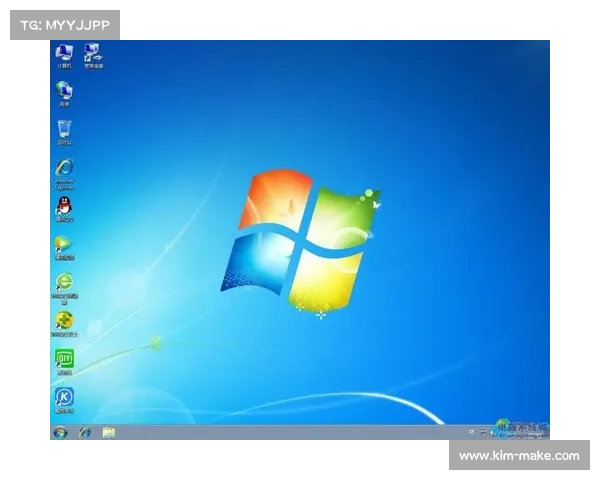Select the Network (网络) desktop icon
Screen dimensions: 600x480
[x=64, y=94]
